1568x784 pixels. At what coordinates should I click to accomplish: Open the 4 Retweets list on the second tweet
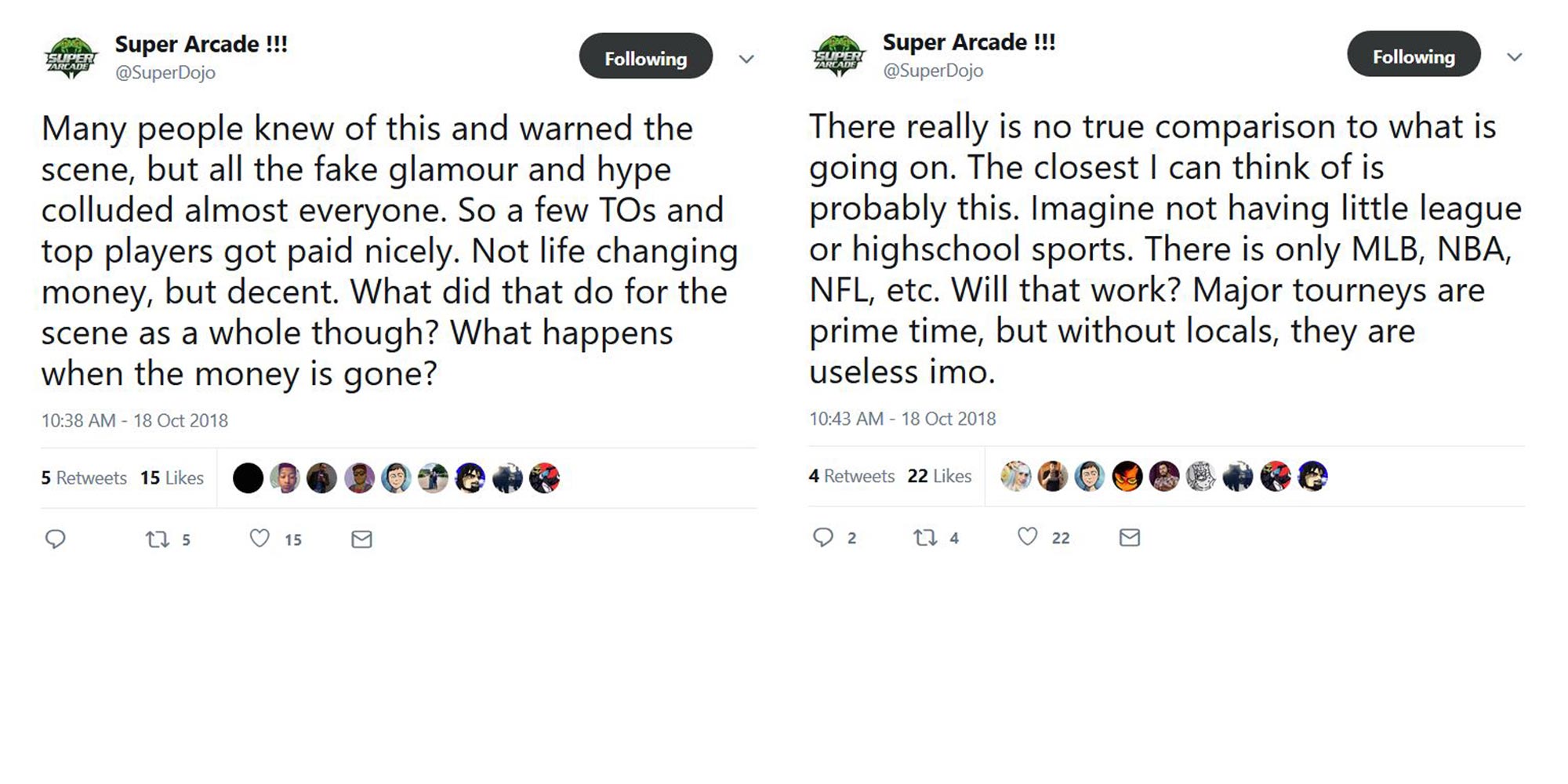pos(851,476)
